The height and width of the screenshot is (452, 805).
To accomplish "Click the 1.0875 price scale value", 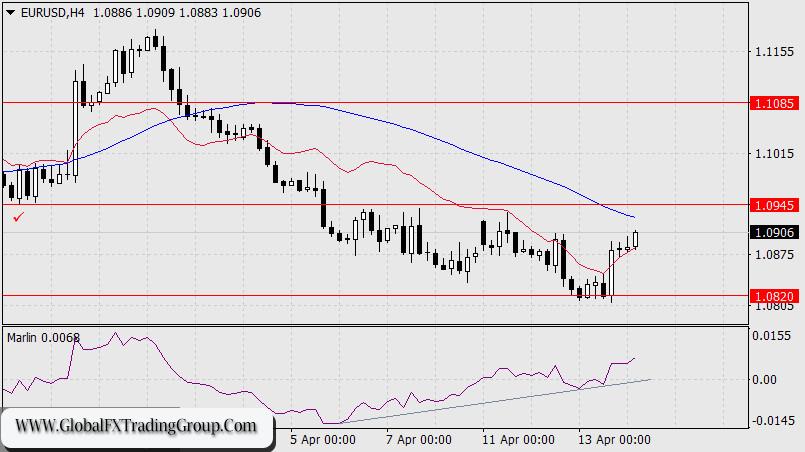I will pyautogui.click(x=774, y=254).
